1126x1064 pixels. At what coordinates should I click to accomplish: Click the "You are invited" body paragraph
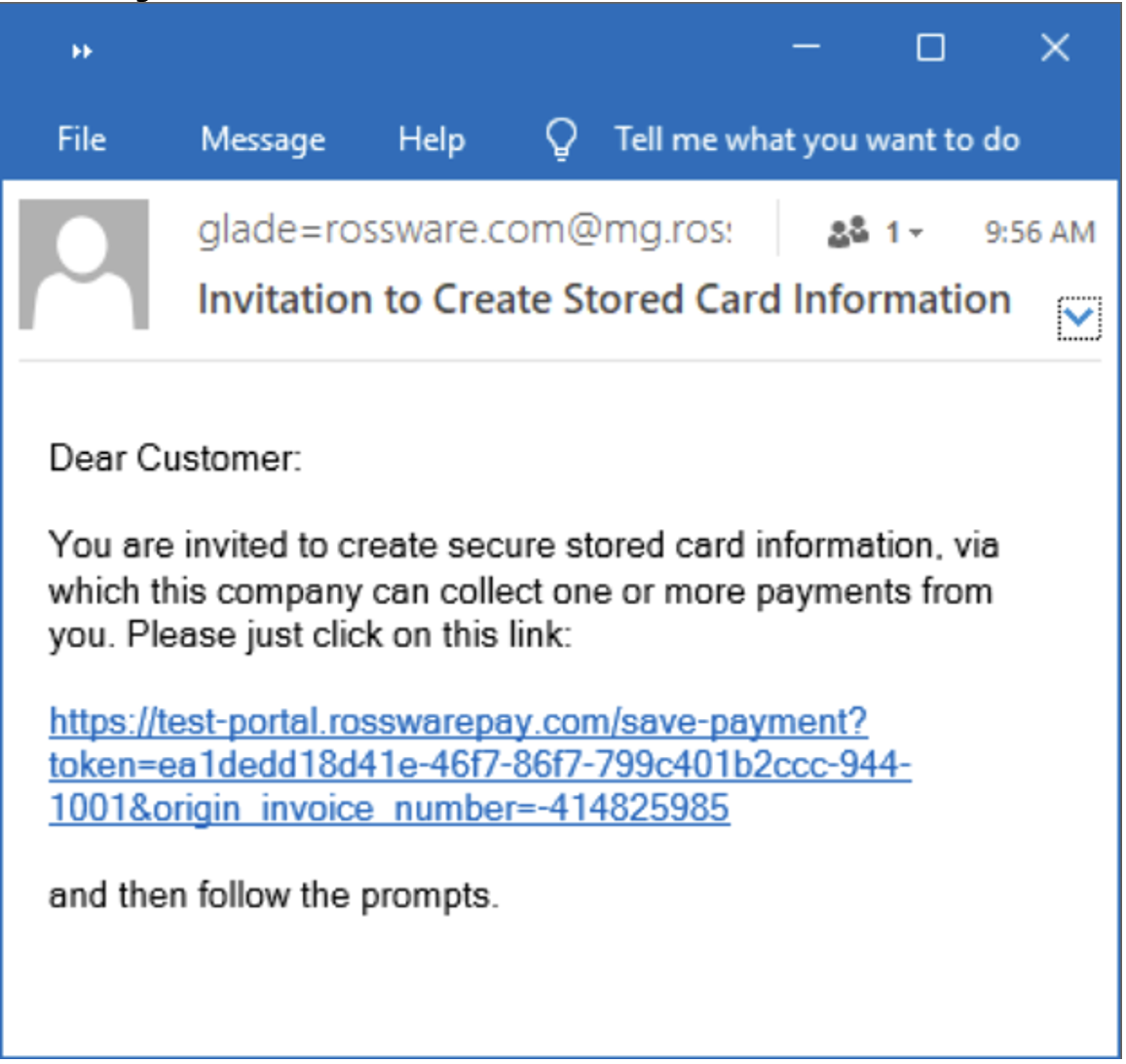[x=522, y=589]
